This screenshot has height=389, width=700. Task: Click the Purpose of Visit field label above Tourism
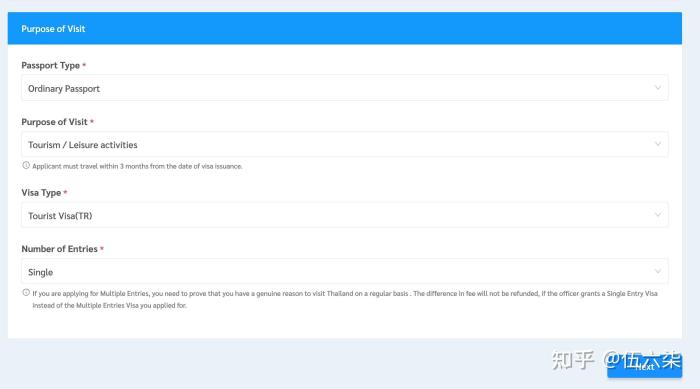54,122
